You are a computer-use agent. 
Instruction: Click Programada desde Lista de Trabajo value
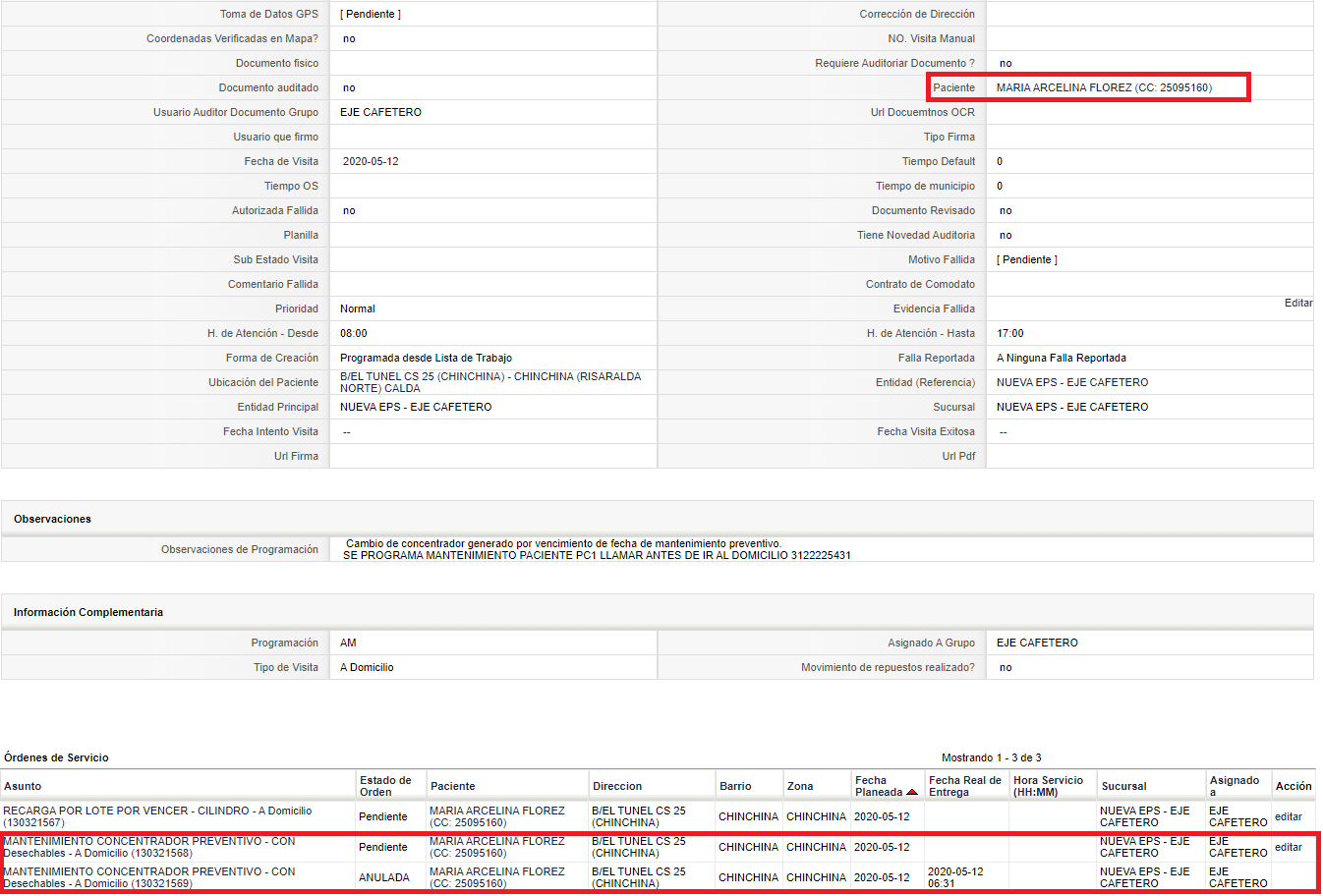pyautogui.click(x=426, y=358)
